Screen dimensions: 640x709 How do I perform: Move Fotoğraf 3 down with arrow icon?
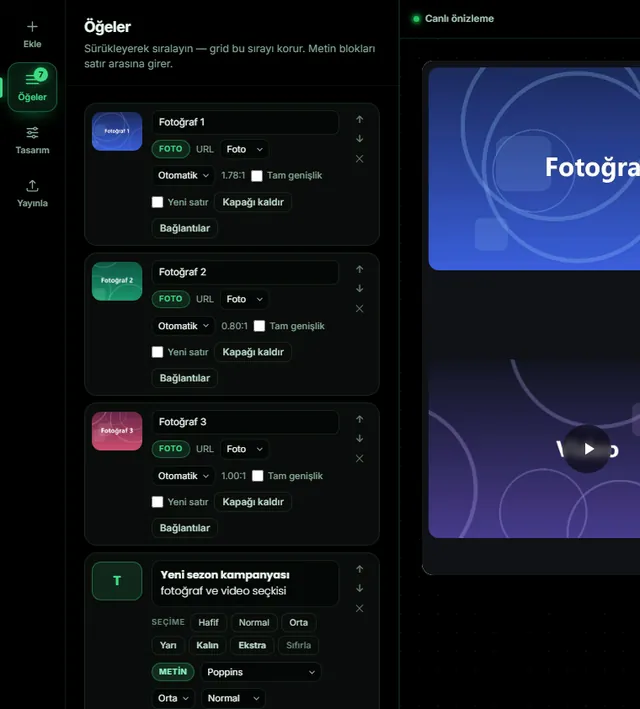pyautogui.click(x=360, y=439)
